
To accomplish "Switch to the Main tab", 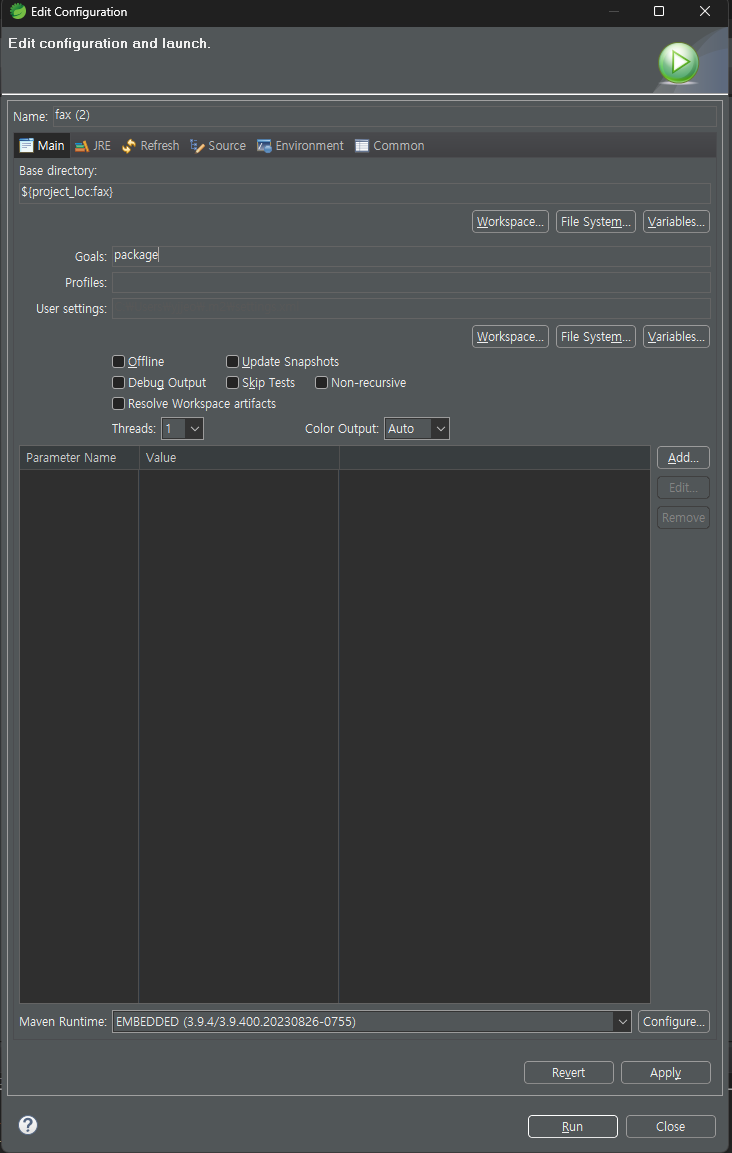I will [x=42, y=146].
